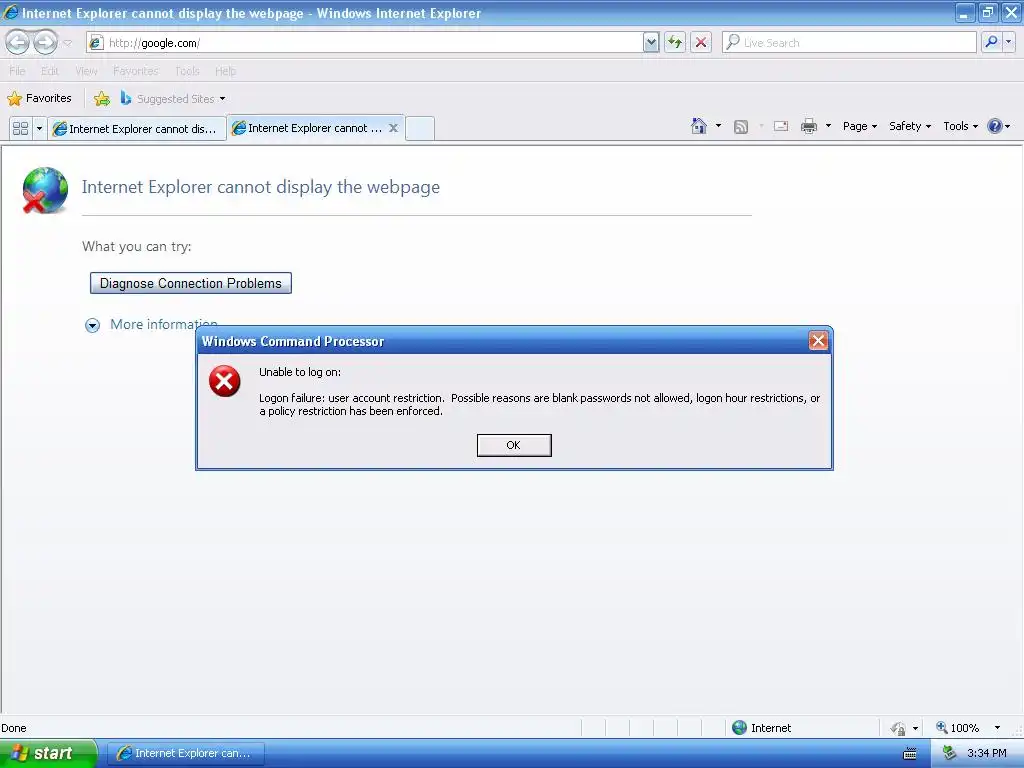The height and width of the screenshot is (768, 1024).
Task: Click the Read Mail envelope icon
Action: pyautogui.click(x=781, y=126)
